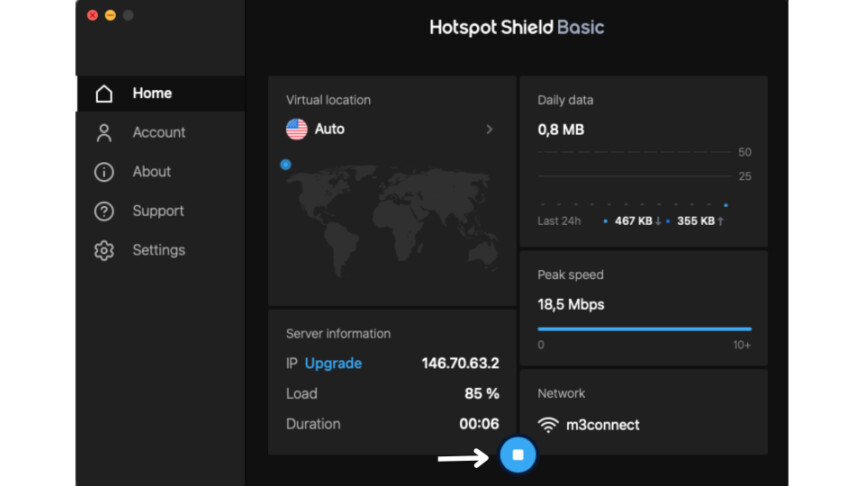The width and height of the screenshot is (864, 486).
Task: Close the window with red button
Action: coord(93,15)
